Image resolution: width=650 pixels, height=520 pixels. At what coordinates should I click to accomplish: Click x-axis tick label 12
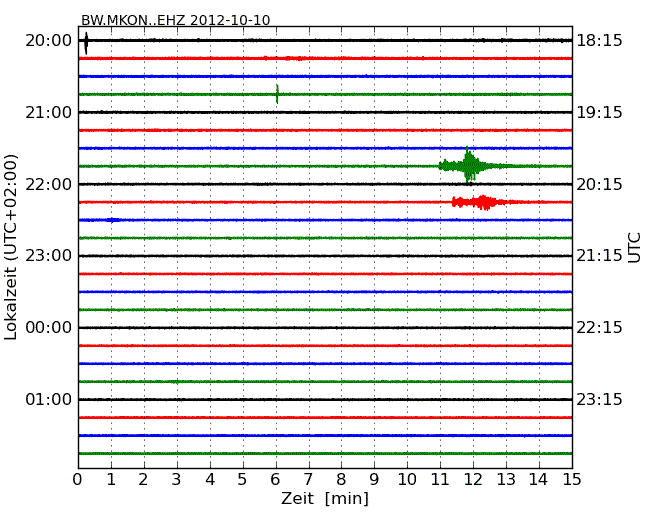473,480
